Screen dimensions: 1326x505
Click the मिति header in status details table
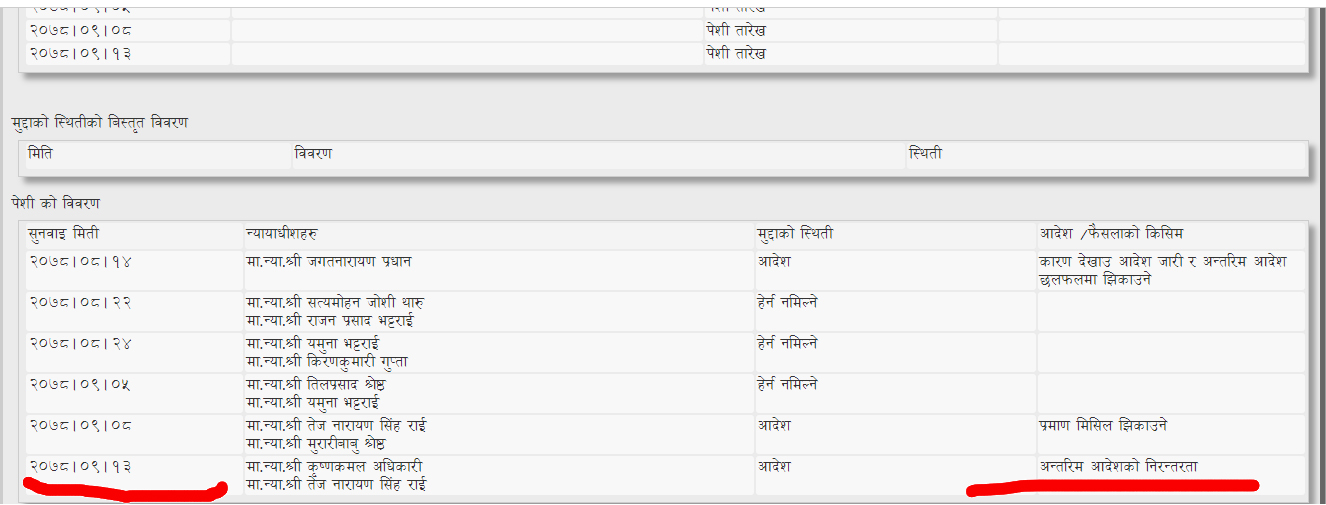[41, 154]
